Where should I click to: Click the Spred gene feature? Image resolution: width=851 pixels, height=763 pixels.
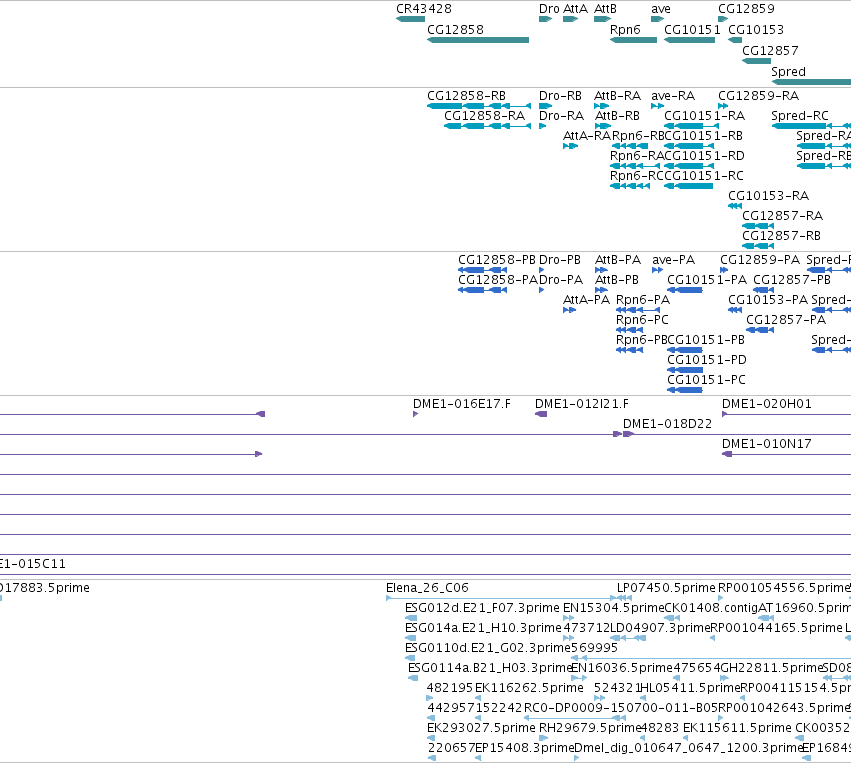click(811, 82)
